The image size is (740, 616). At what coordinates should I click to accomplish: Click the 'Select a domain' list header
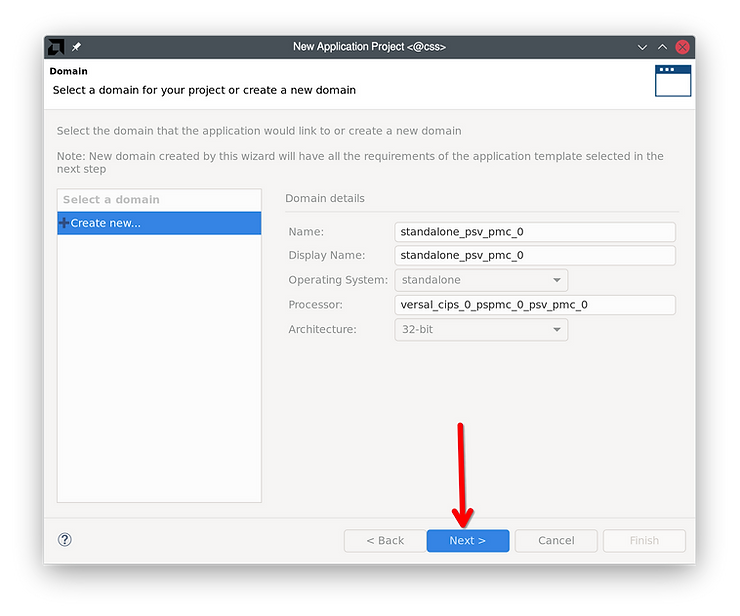[x=158, y=200]
